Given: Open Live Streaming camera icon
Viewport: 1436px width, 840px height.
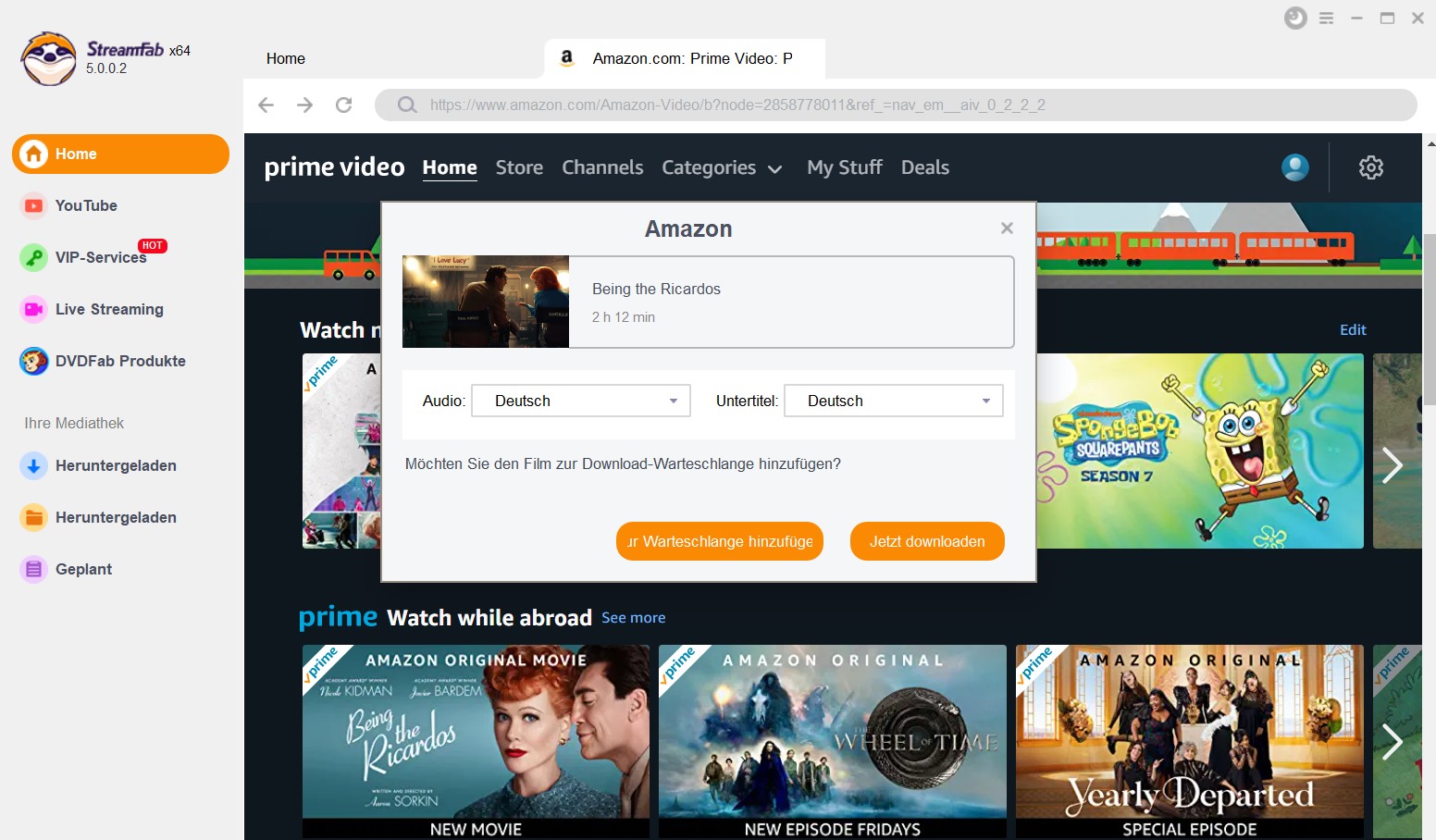Looking at the screenshot, I should 34,309.
